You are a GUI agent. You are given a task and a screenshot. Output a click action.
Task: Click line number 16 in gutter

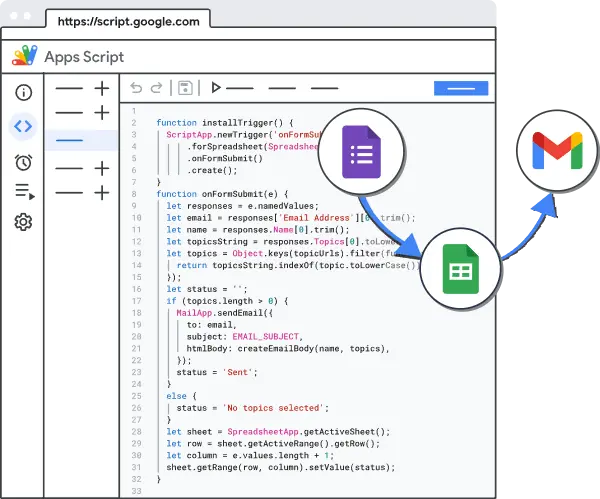(x=137, y=289)
